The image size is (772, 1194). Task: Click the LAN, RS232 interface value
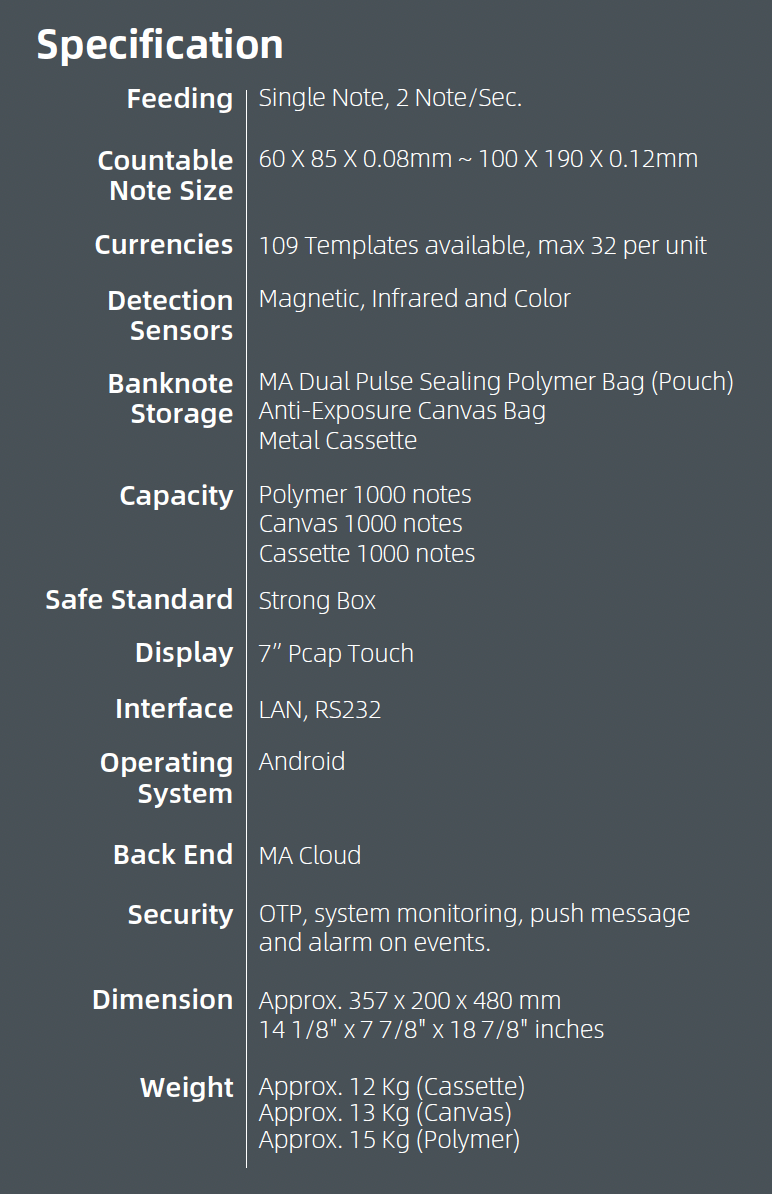coord(319,710)
